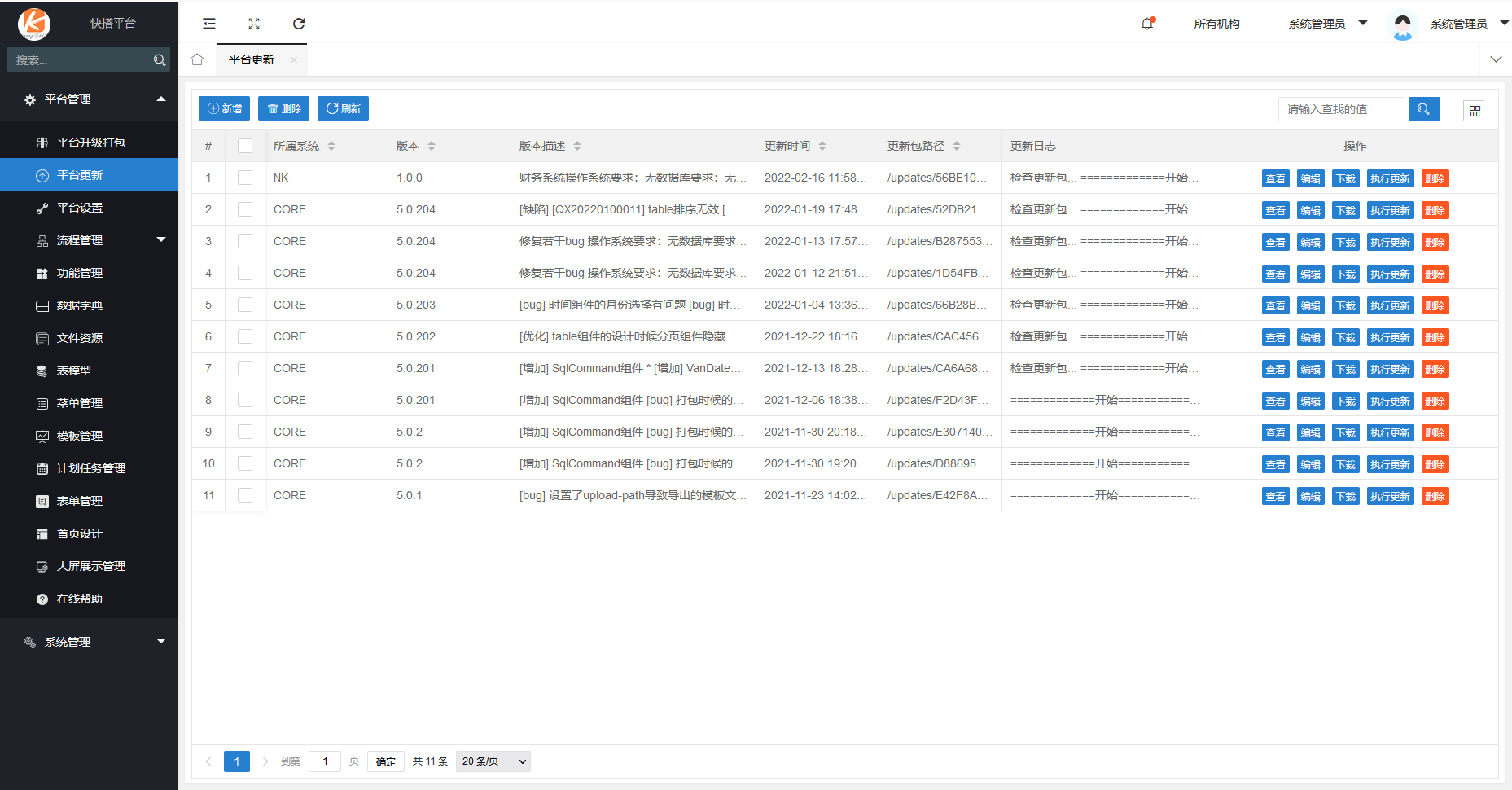The height and width of the screenshot is (790, 1512).
Task: Open 数据字典 menu item
Action: click(x=80, y=305)
